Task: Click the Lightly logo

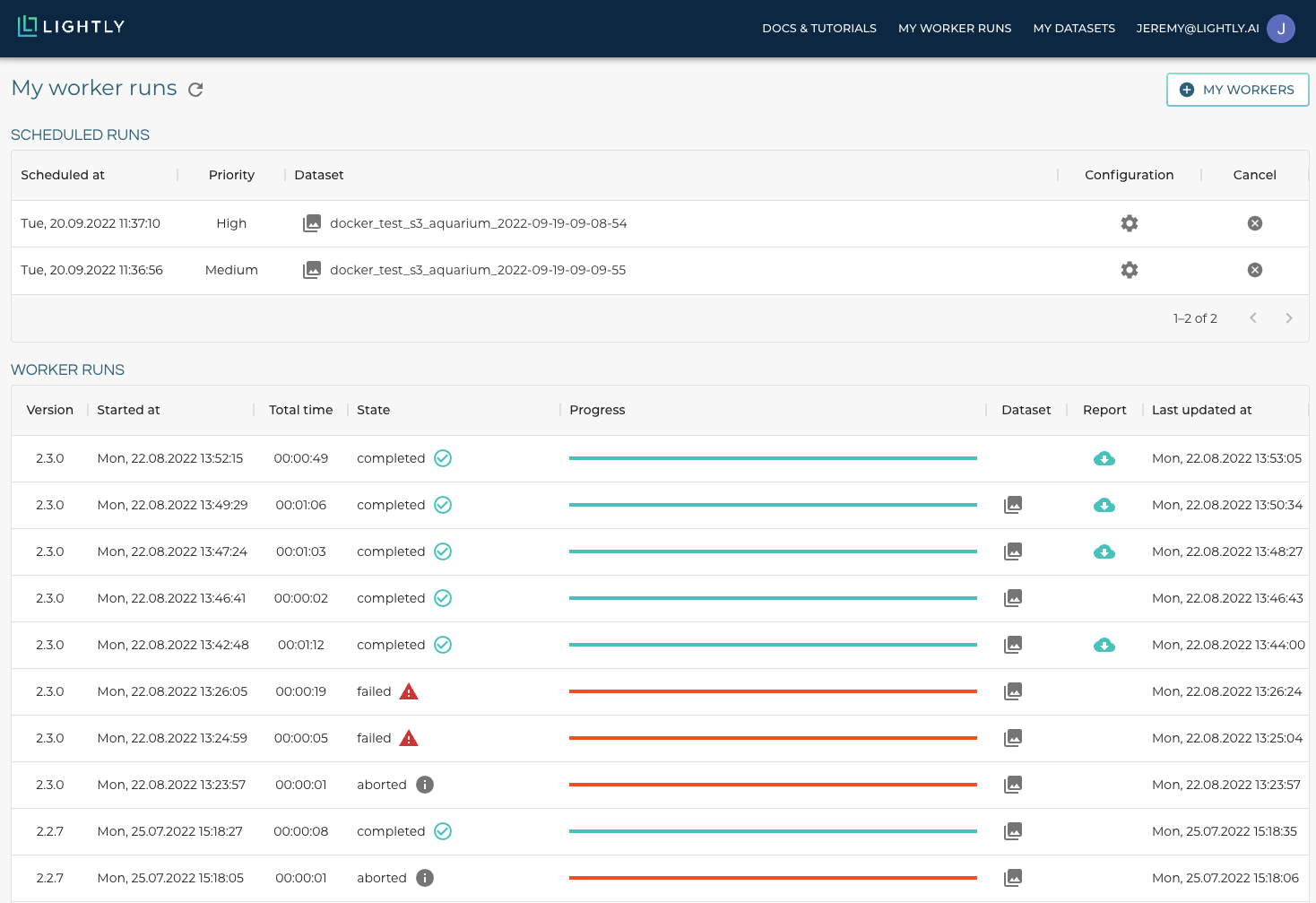Action: coord(71,27)
